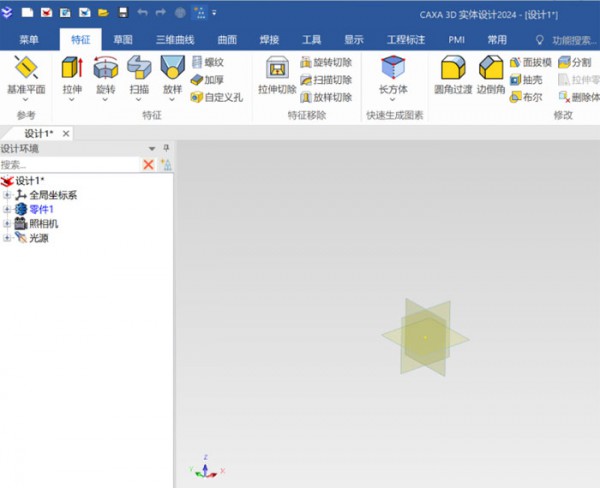Click the 布尔 boolean tool
This screenshot has width=600, height=488.
[x=526, y=97]
